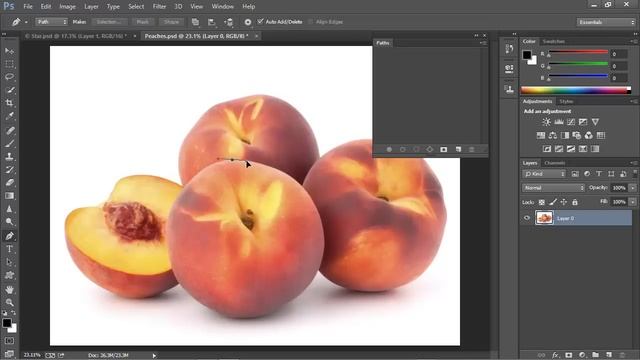The height and width of the screenshot is (360, 640).
Task: Add a Brightness/Contrast adjustment
Action: click(x=546, y=122)
